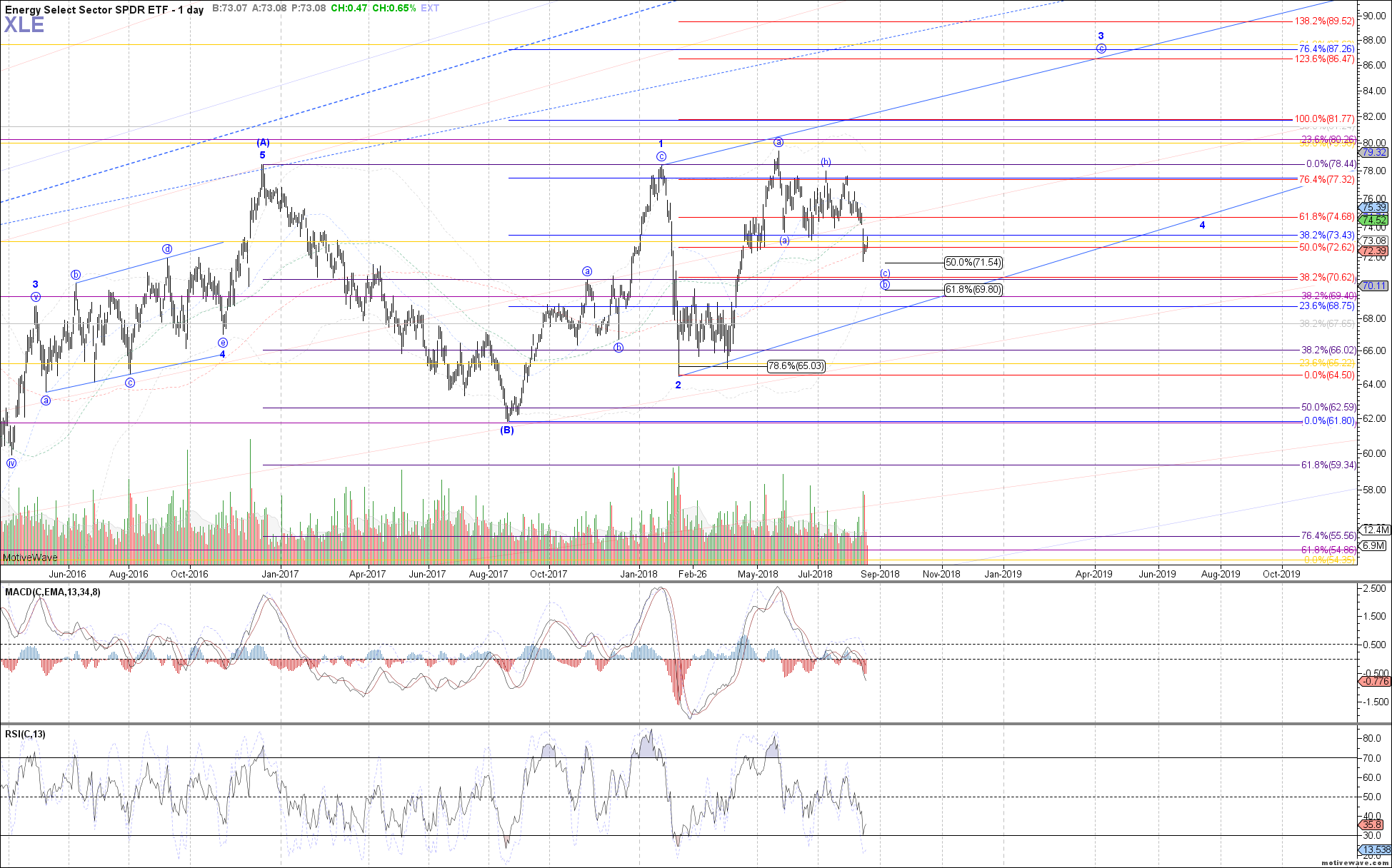Select wave '2' label at Feb 2018 low
The image size is (1392, 868).
679,385
